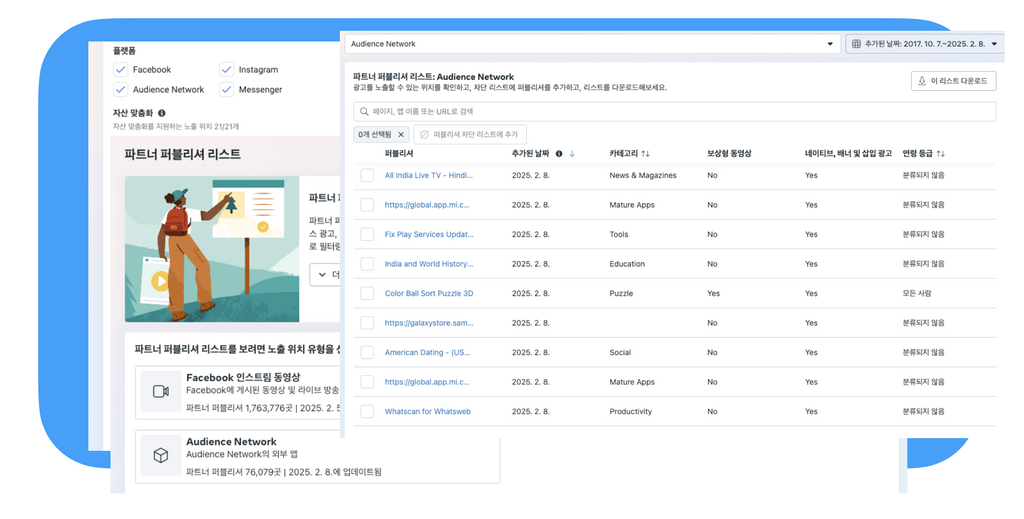Open the All India Live TV - Hindi link
This screenshot has width=1024, height=519.
(429, 176)
